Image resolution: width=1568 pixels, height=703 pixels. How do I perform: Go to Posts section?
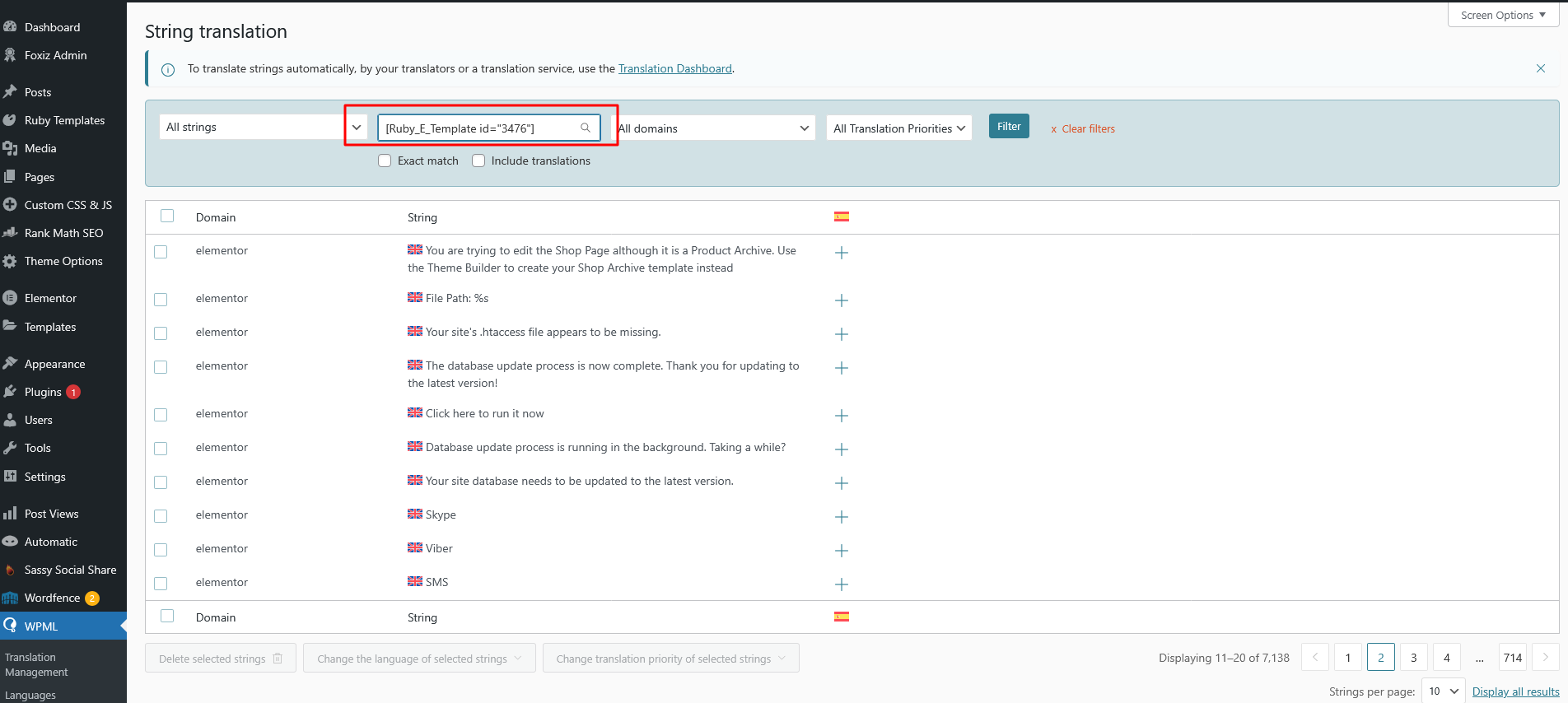click(x=38, y=92)
